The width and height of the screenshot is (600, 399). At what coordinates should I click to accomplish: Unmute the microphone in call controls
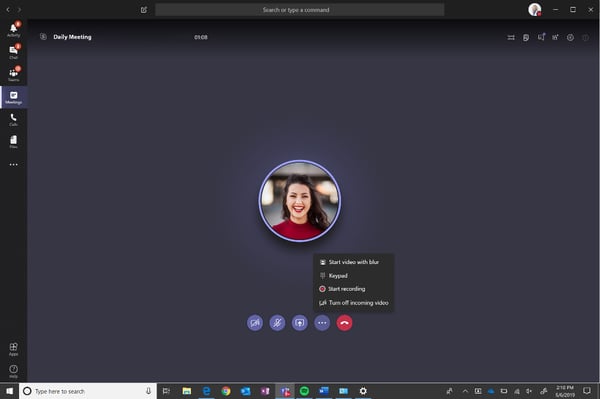pyautogui.click(x=277, y=323)
